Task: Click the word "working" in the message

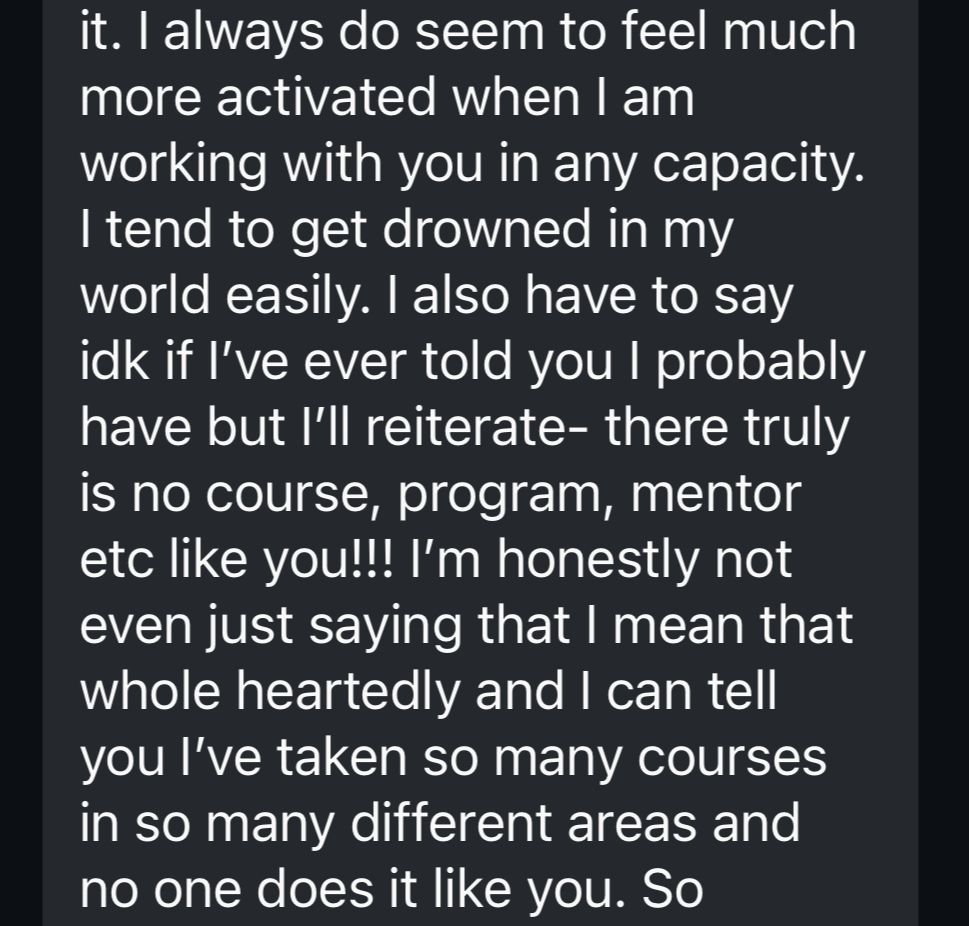Action: (x=174, y=166)
